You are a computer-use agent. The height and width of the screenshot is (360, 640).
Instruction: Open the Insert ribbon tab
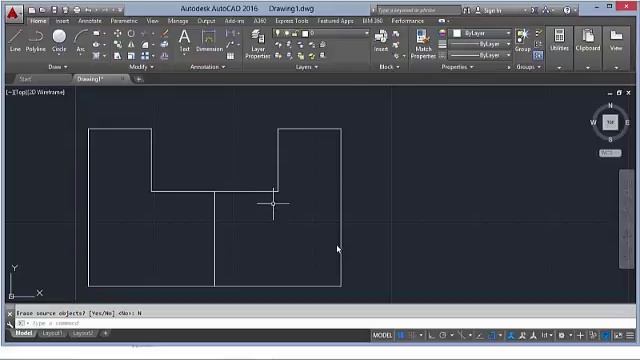(x=62, y=21)
